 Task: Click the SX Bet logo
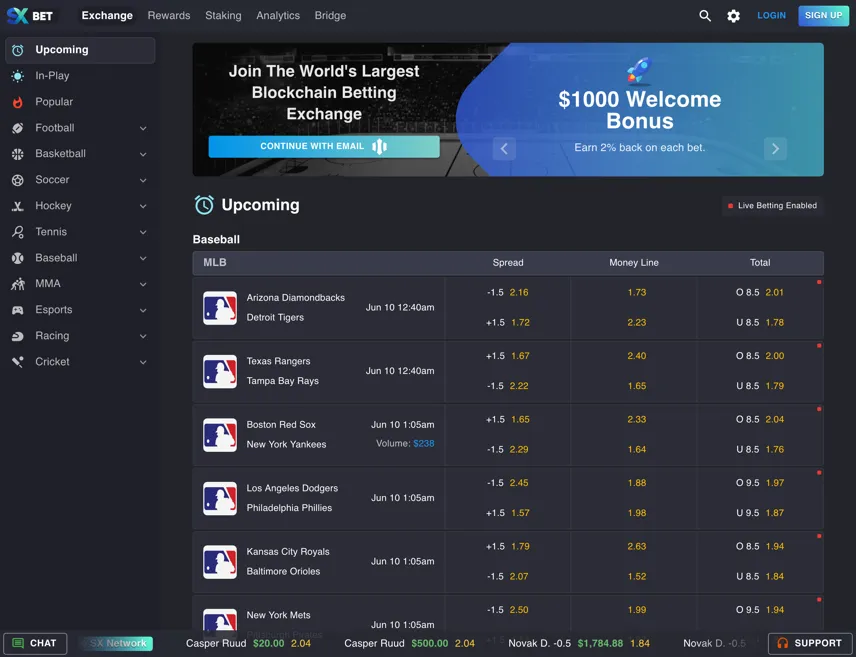tap(30, 15)
